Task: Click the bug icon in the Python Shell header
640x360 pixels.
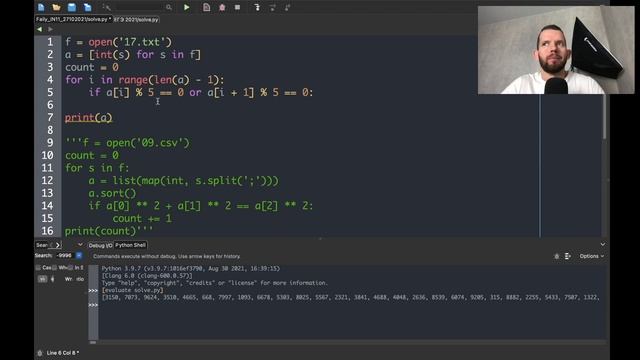Action: pyautogui.click(x=557, y=256)
